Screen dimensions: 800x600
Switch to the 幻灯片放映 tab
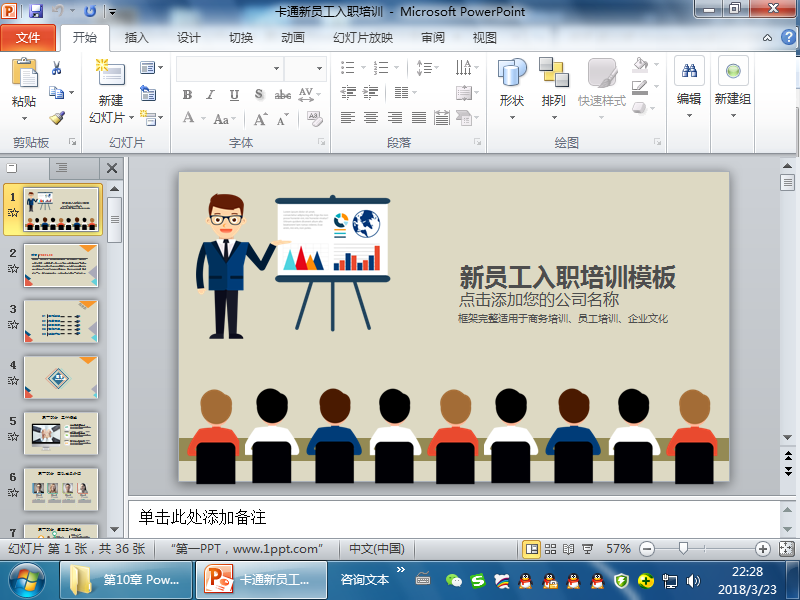363,38
